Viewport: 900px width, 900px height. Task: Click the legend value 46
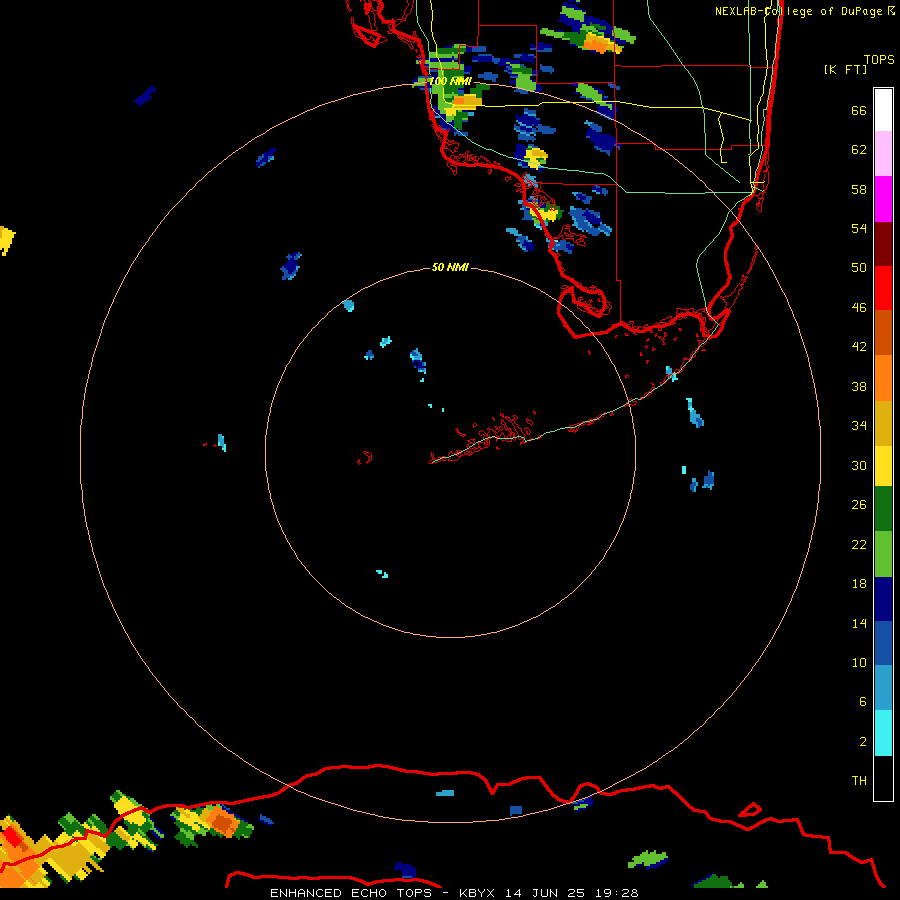tap(859, 308)
